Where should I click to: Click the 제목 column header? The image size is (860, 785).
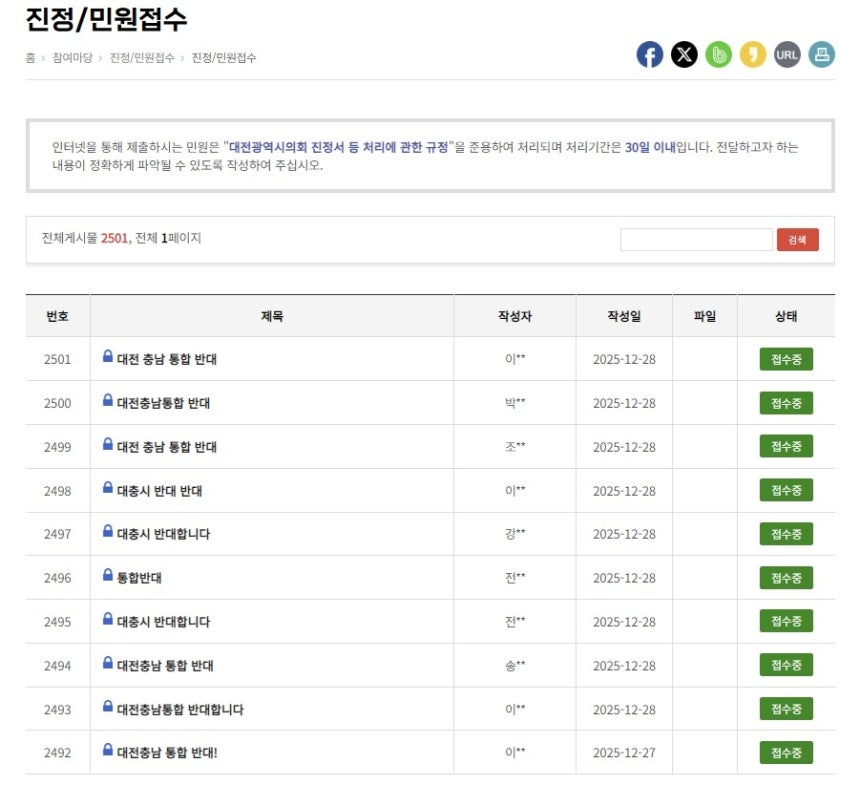pos(272,315)
